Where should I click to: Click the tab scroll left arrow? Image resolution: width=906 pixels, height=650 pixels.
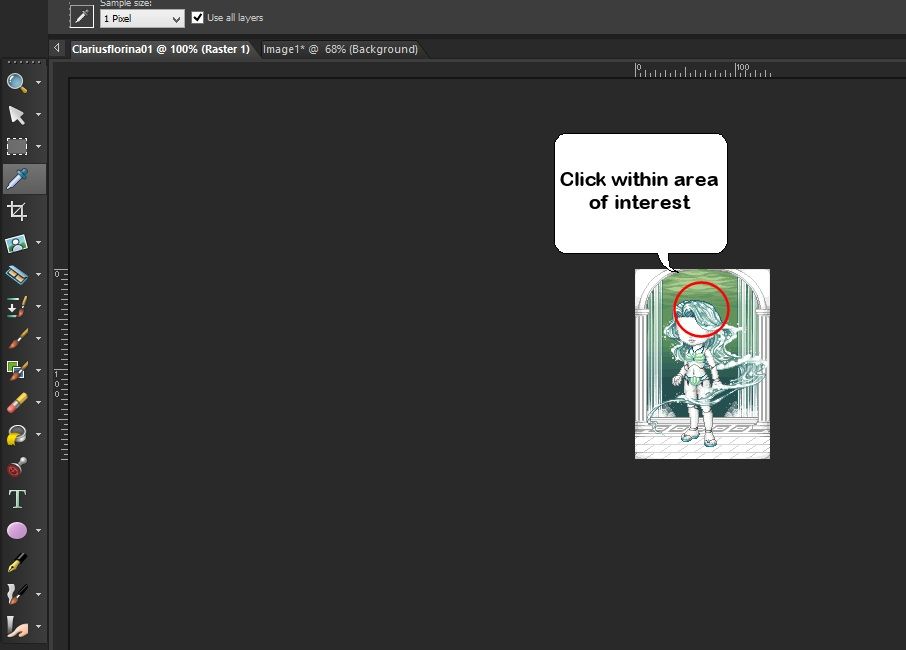pyautogui.click(x=57, y=48)
